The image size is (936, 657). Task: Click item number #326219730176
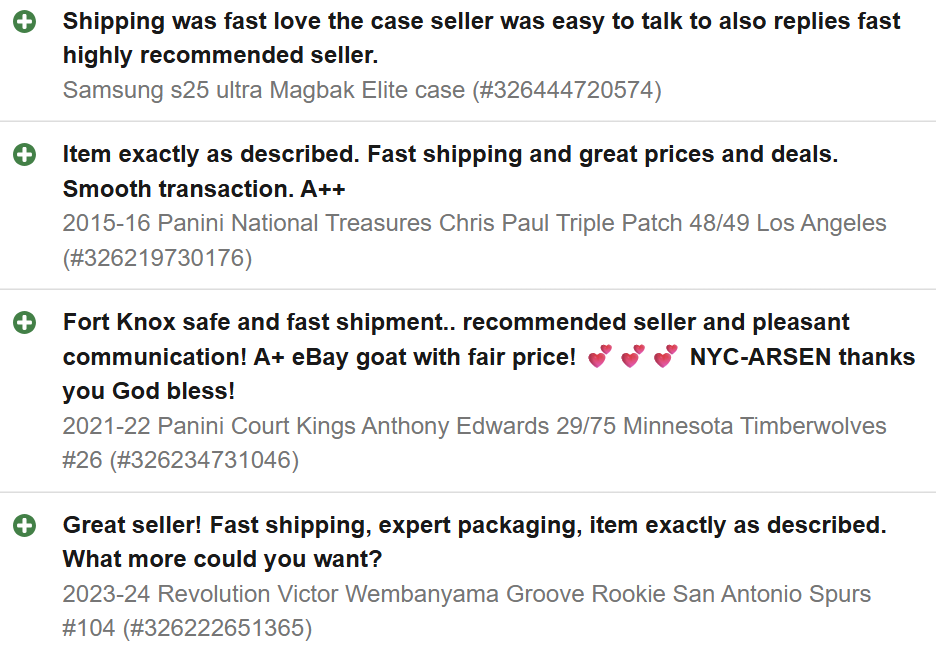158,258
